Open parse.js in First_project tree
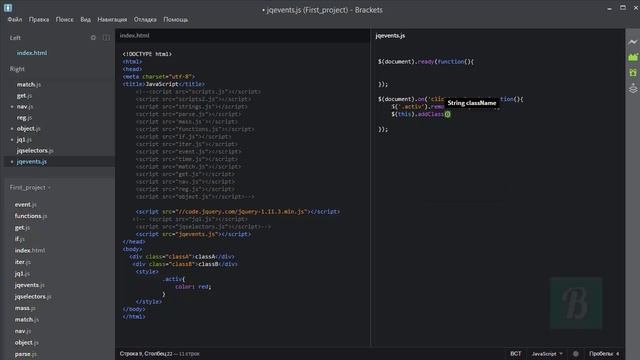 coord(25,354)
